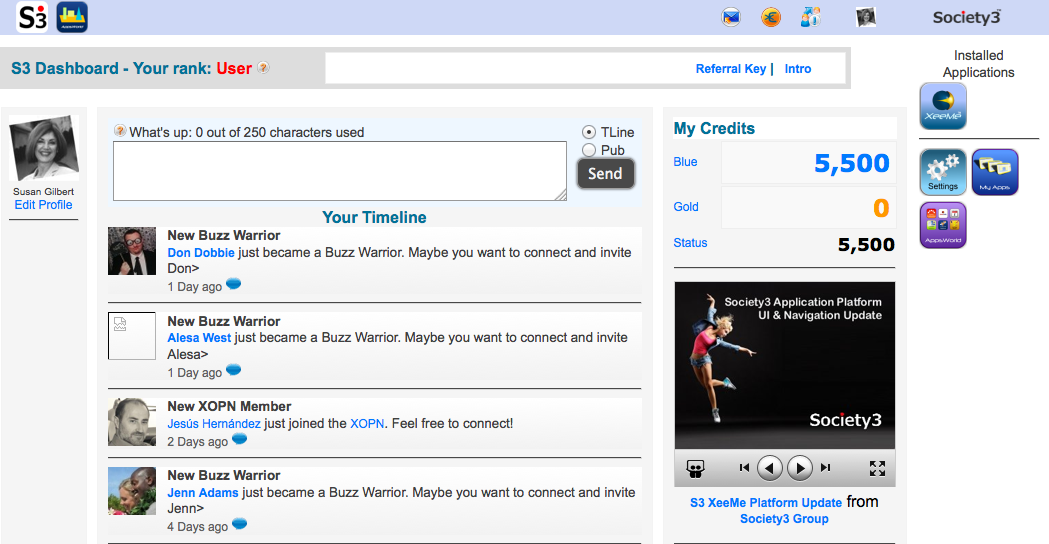Open S3 XeeMe Platform Update link

point(765,503)
